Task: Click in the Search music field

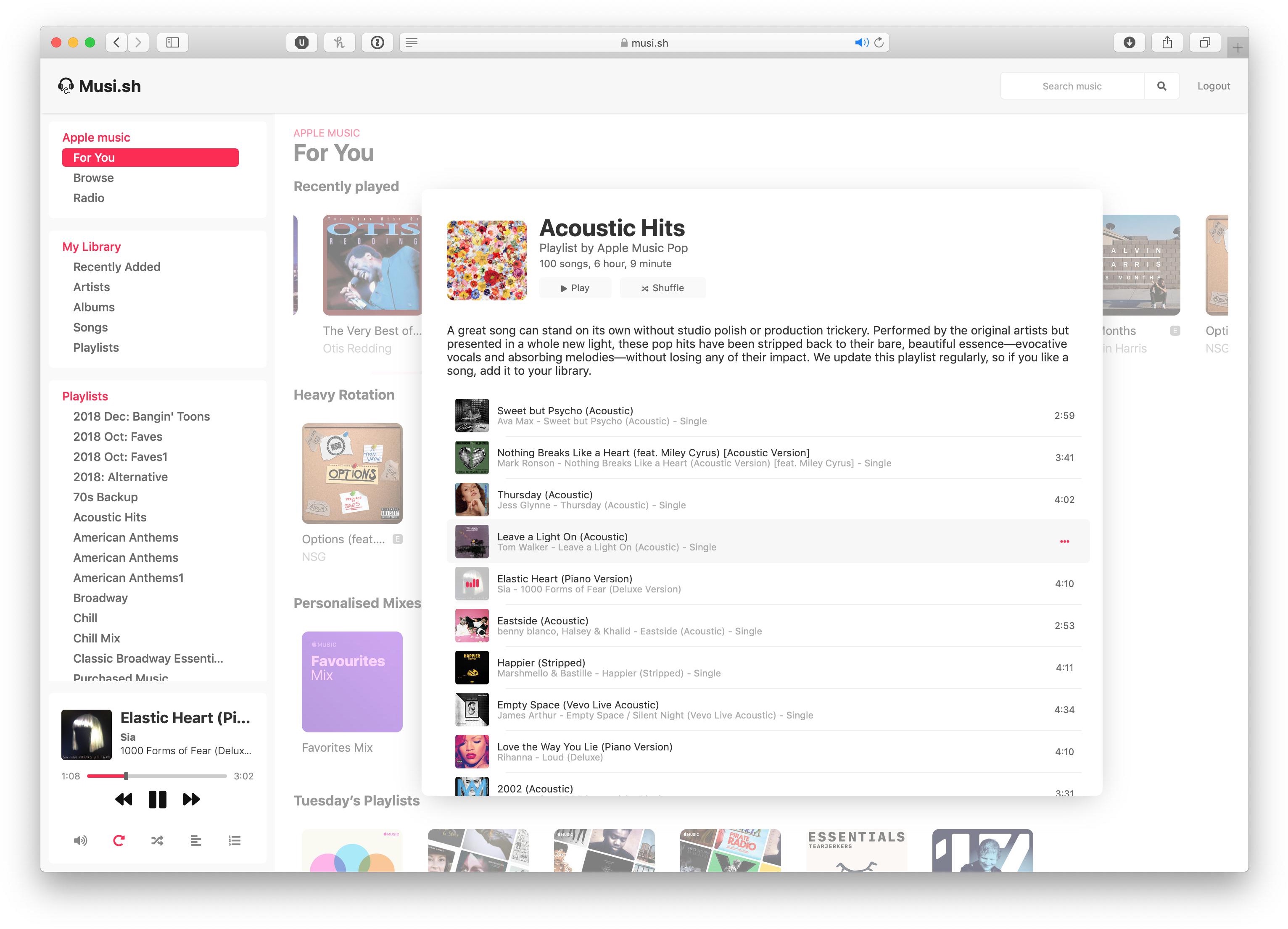Action: 1072,86
